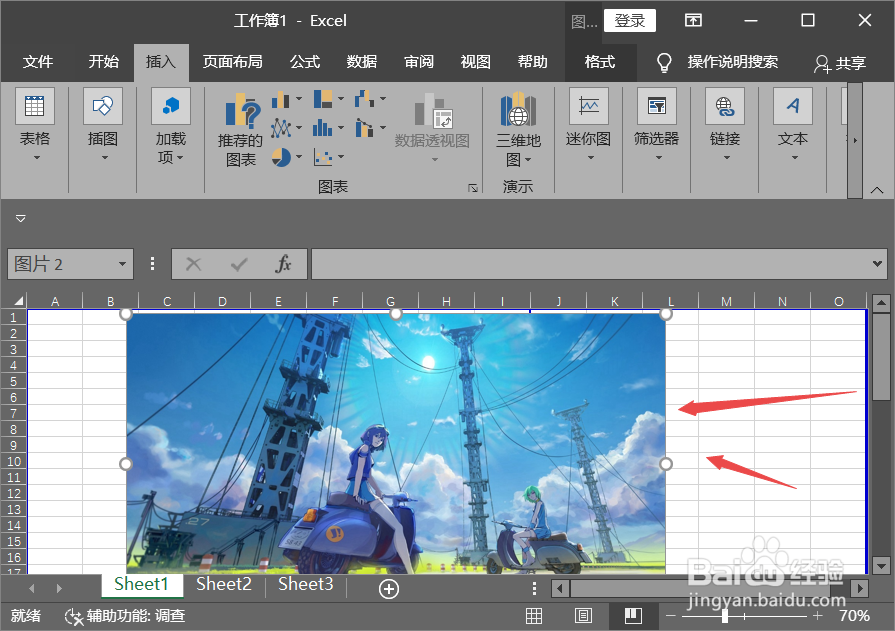895x631 pixels.
Task: Click the 数据透视图 (PivotChart) icon
Action: [433, 110]
